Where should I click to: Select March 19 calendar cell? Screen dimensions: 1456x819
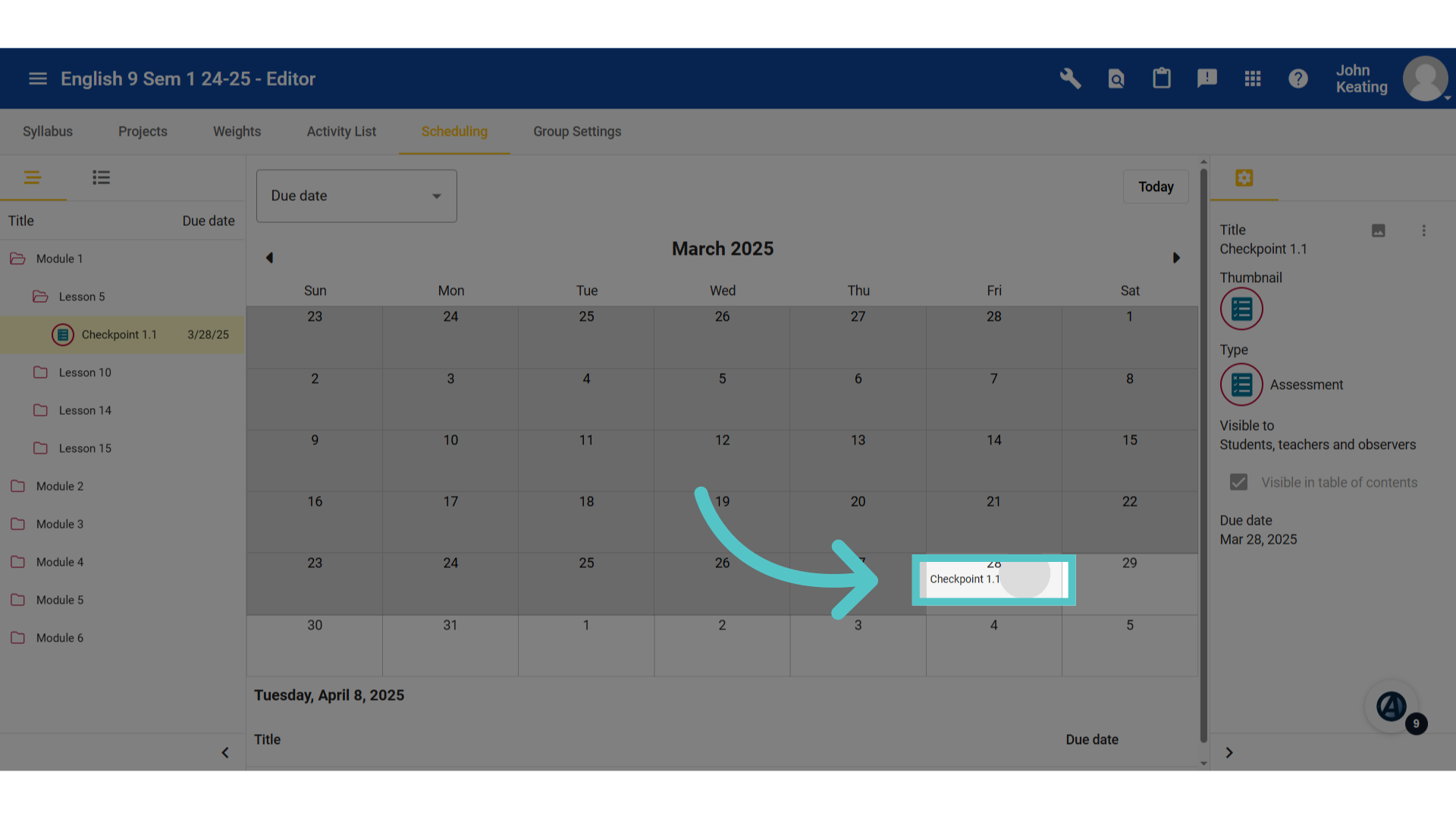(x=722, y=522)
